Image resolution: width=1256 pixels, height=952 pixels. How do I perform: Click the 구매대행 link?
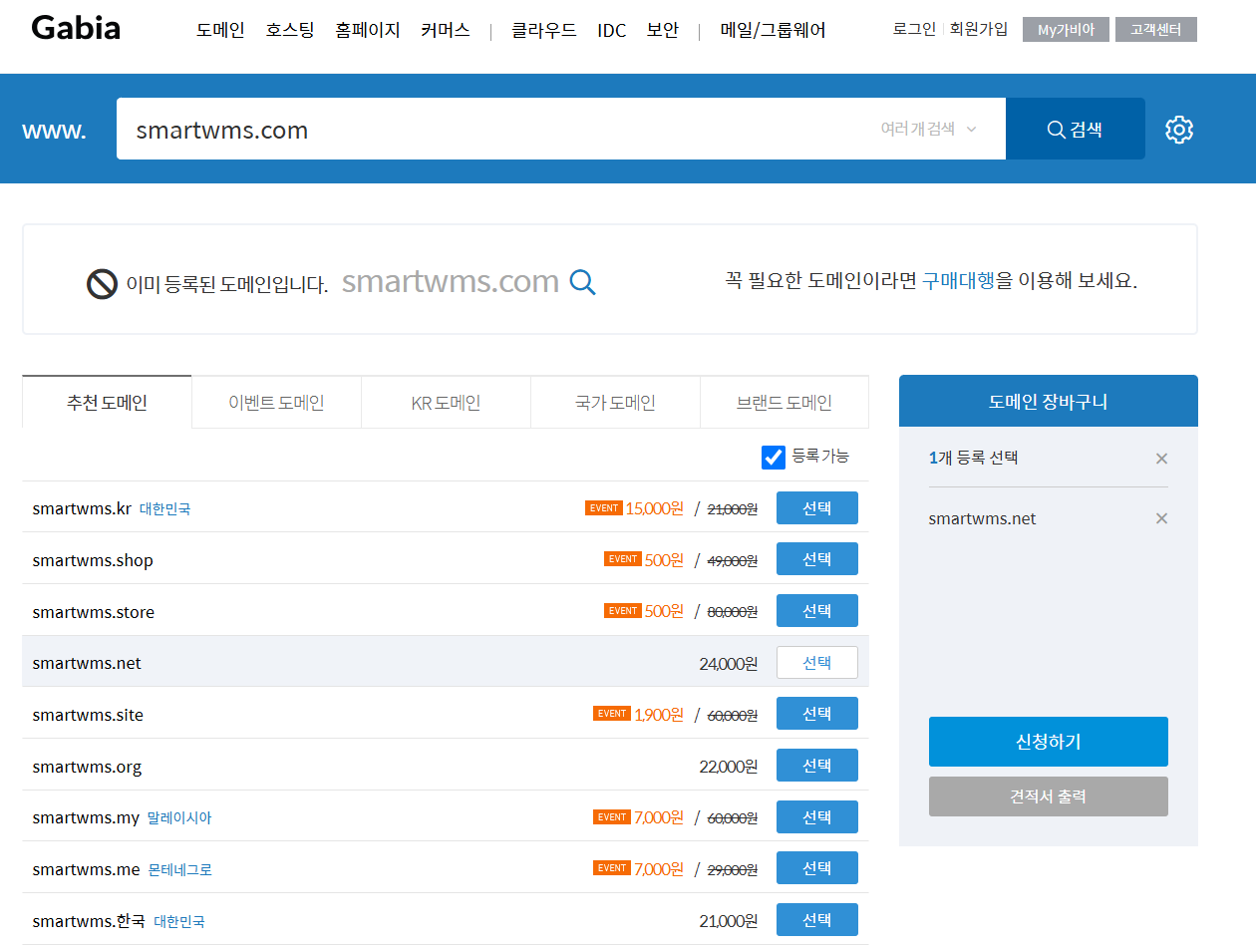click(x=959, y=280)
